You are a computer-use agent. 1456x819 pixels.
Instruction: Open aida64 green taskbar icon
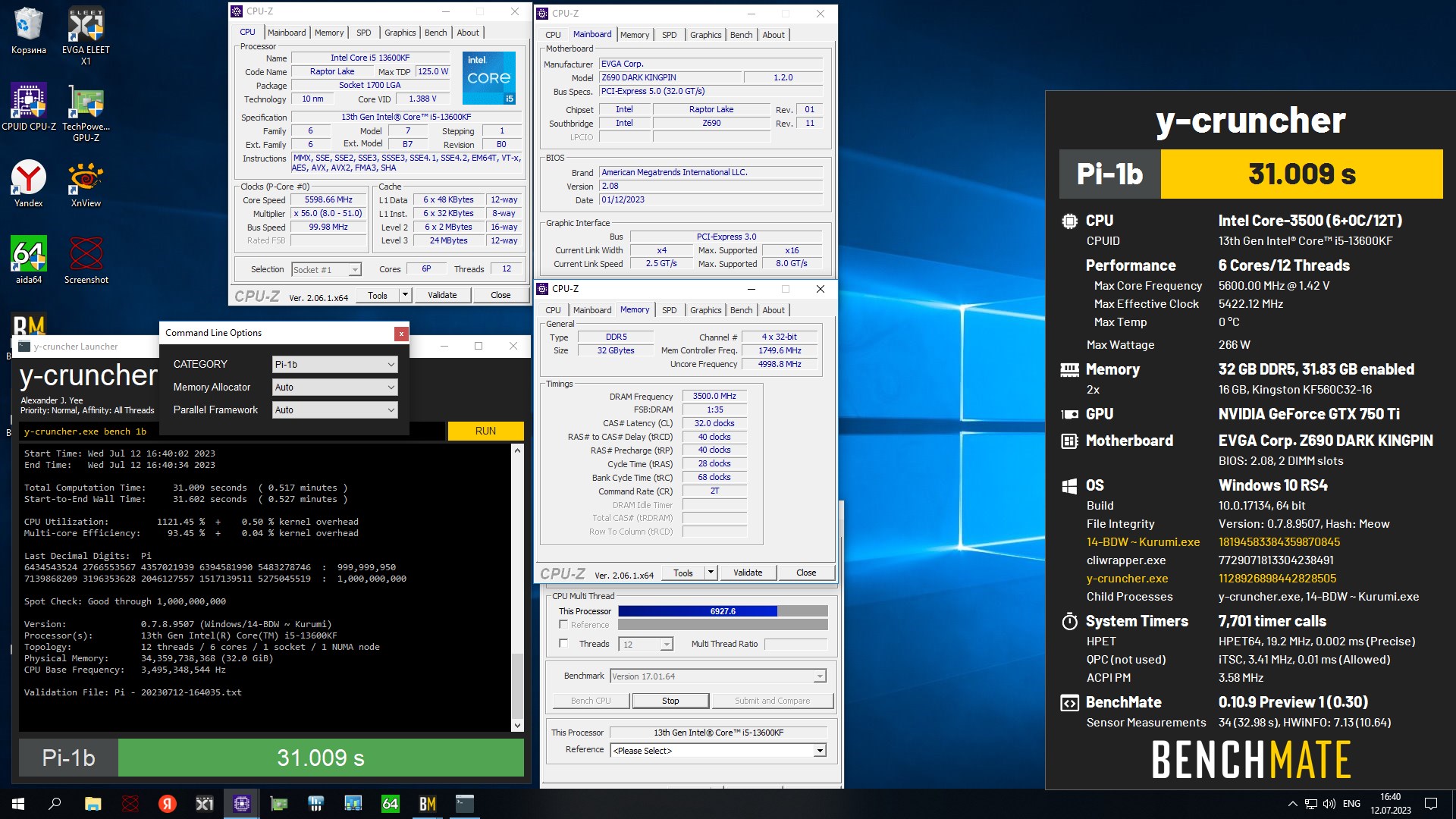[390, 804]
